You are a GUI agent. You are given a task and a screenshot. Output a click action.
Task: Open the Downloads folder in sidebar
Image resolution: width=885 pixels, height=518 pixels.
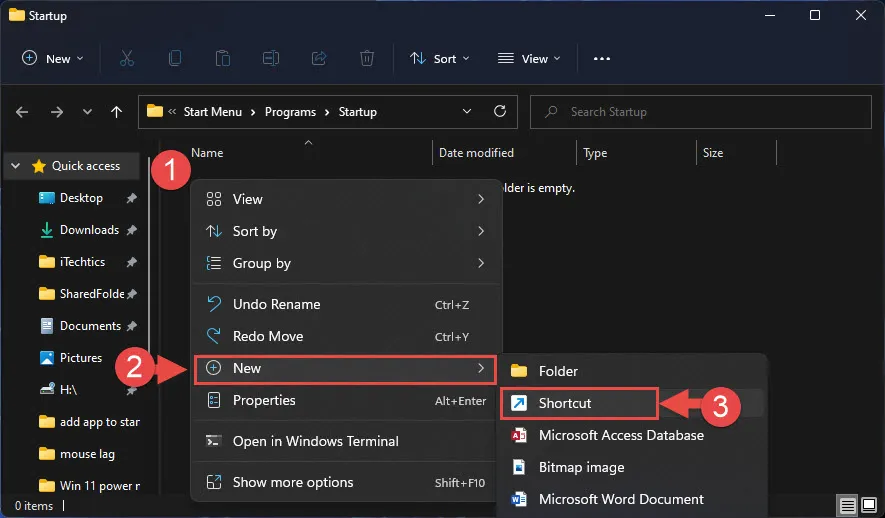89,230
